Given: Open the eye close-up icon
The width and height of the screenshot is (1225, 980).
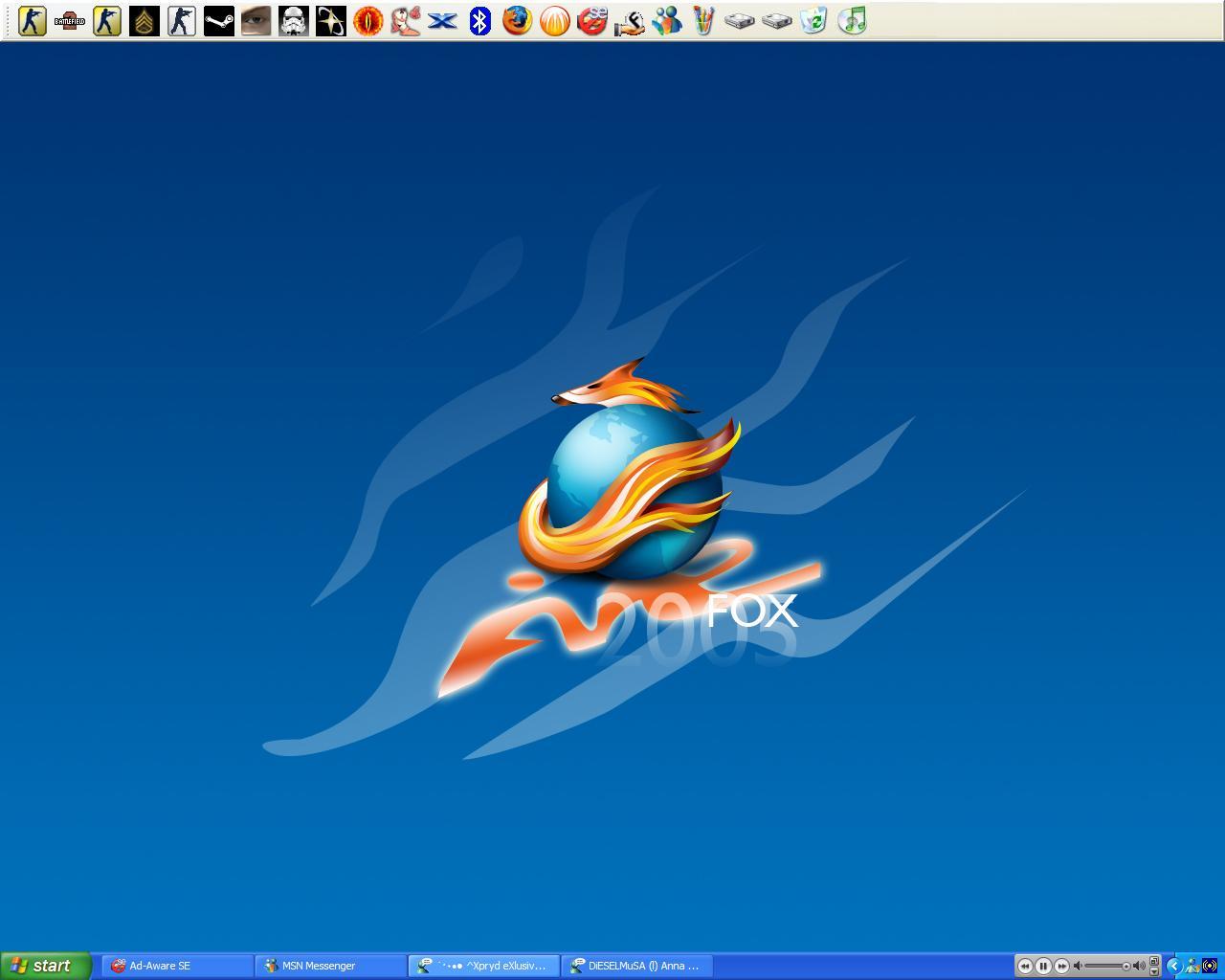Looking at the screenshot, I should pyautogui.click(x=256, y=21).
